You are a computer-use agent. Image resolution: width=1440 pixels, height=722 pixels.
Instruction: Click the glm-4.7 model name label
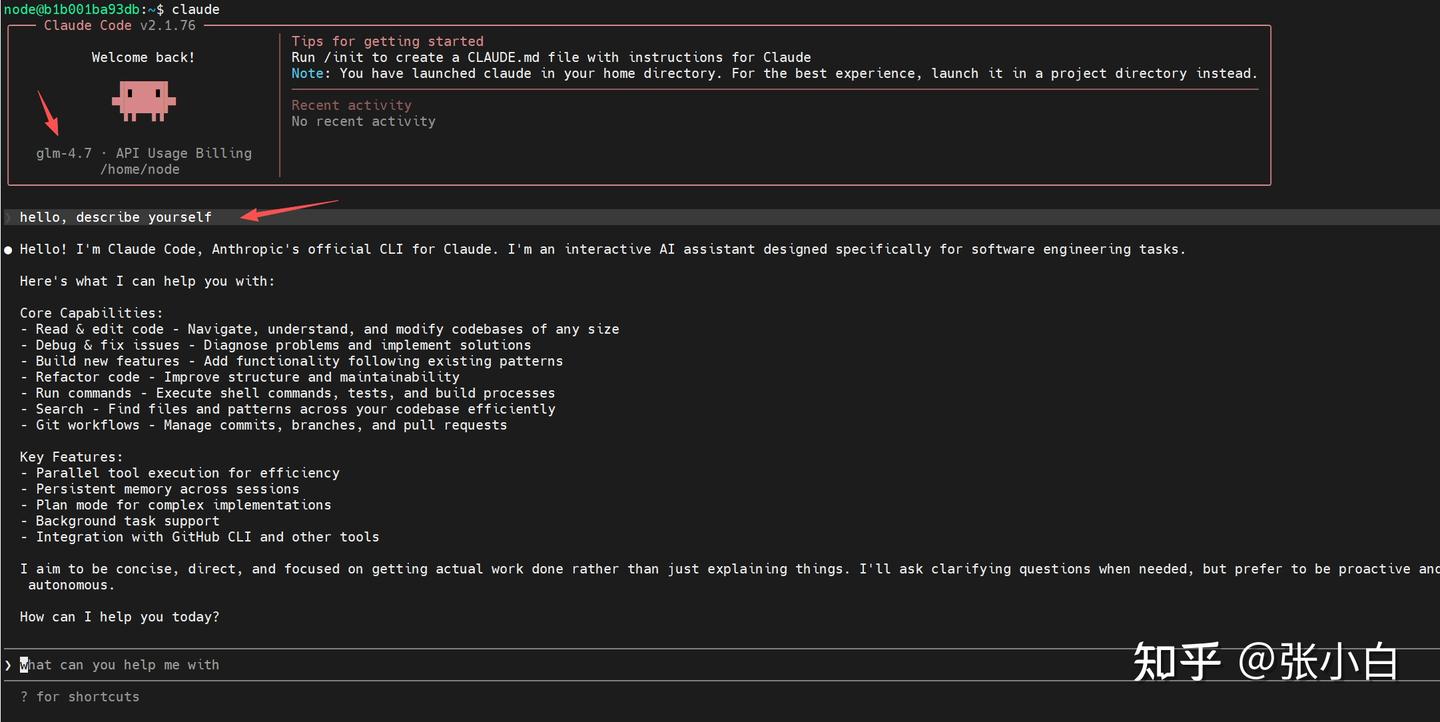click(x=64, y=153)
